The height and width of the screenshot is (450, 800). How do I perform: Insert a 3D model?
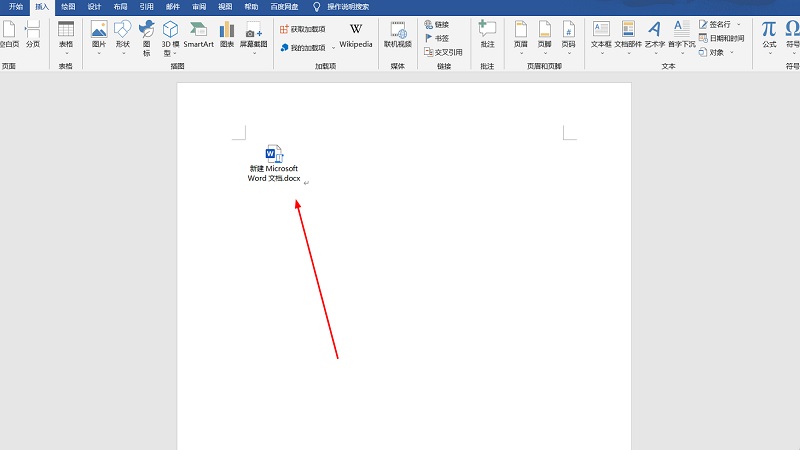170,38
